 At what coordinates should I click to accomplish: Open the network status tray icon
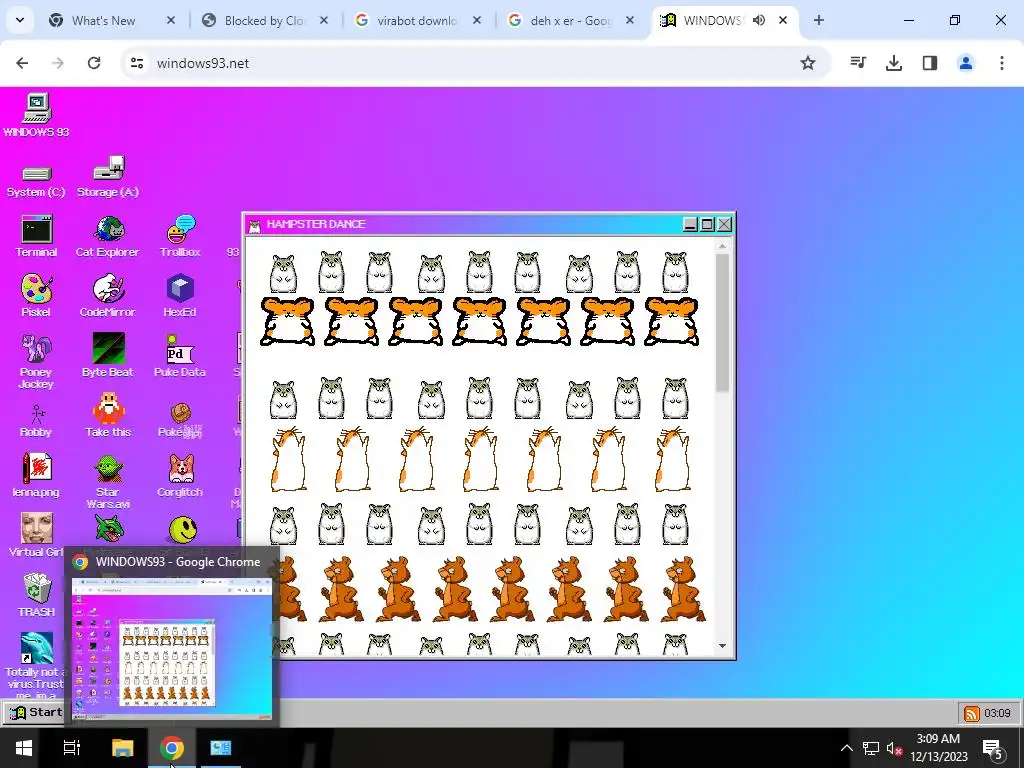coord(871,748)
